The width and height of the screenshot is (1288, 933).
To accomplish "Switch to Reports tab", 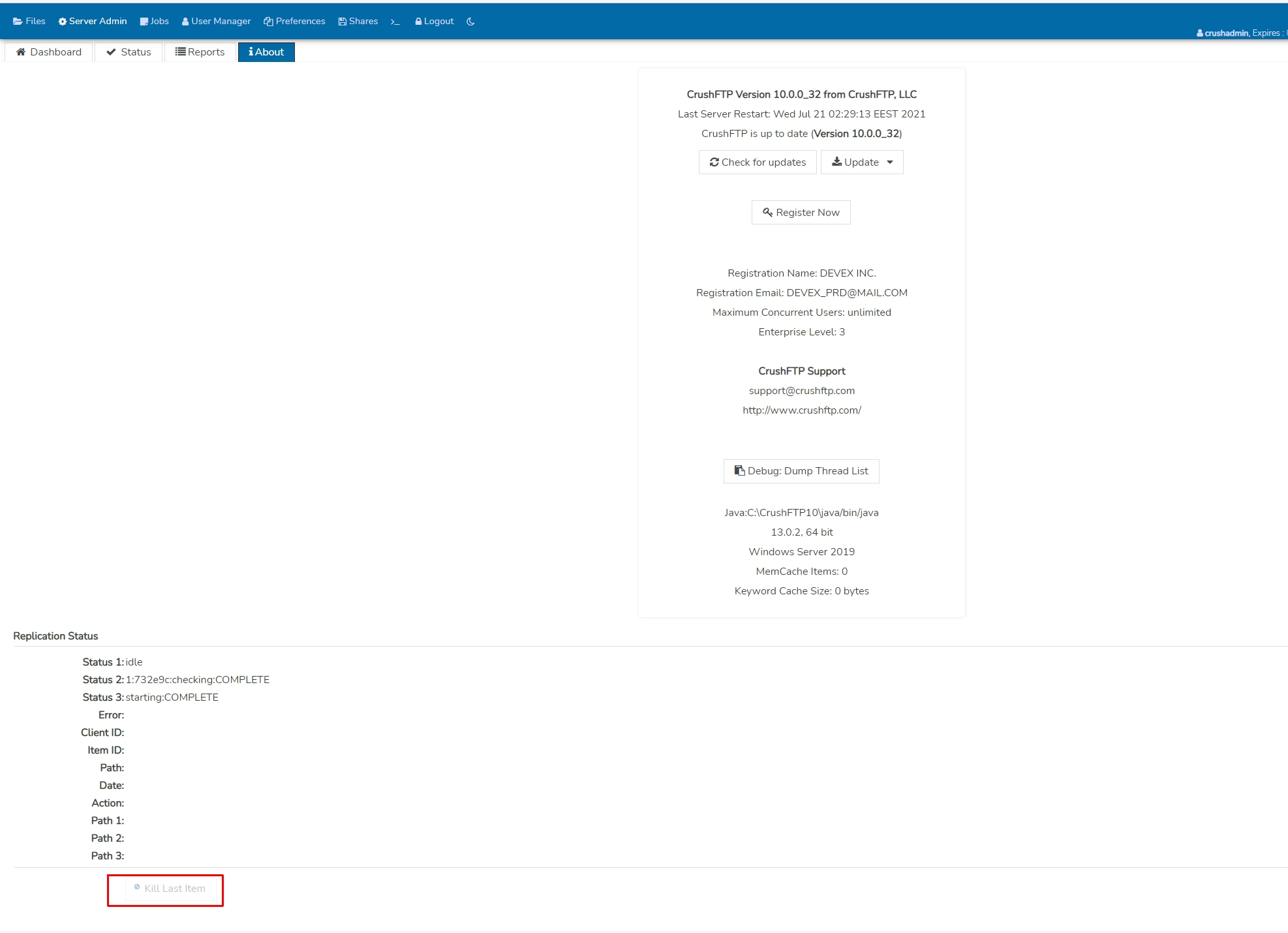I will pyautogui.click(x=200, y=52).
